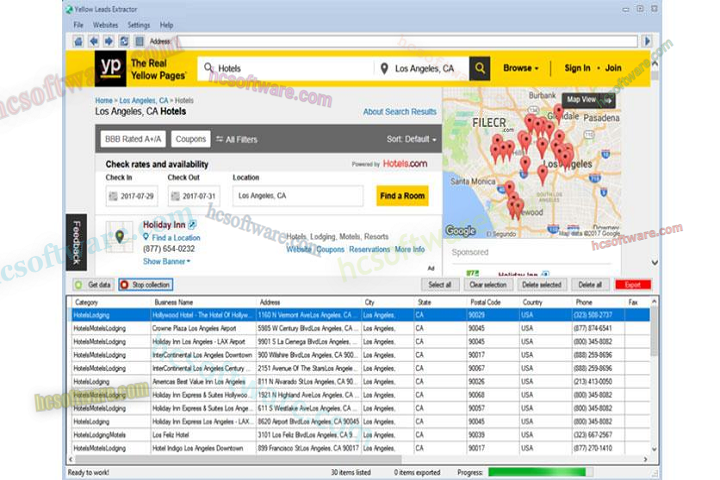Toggle the BBB Rated A+/A filter
720x480 pixels.
point(133,139)
